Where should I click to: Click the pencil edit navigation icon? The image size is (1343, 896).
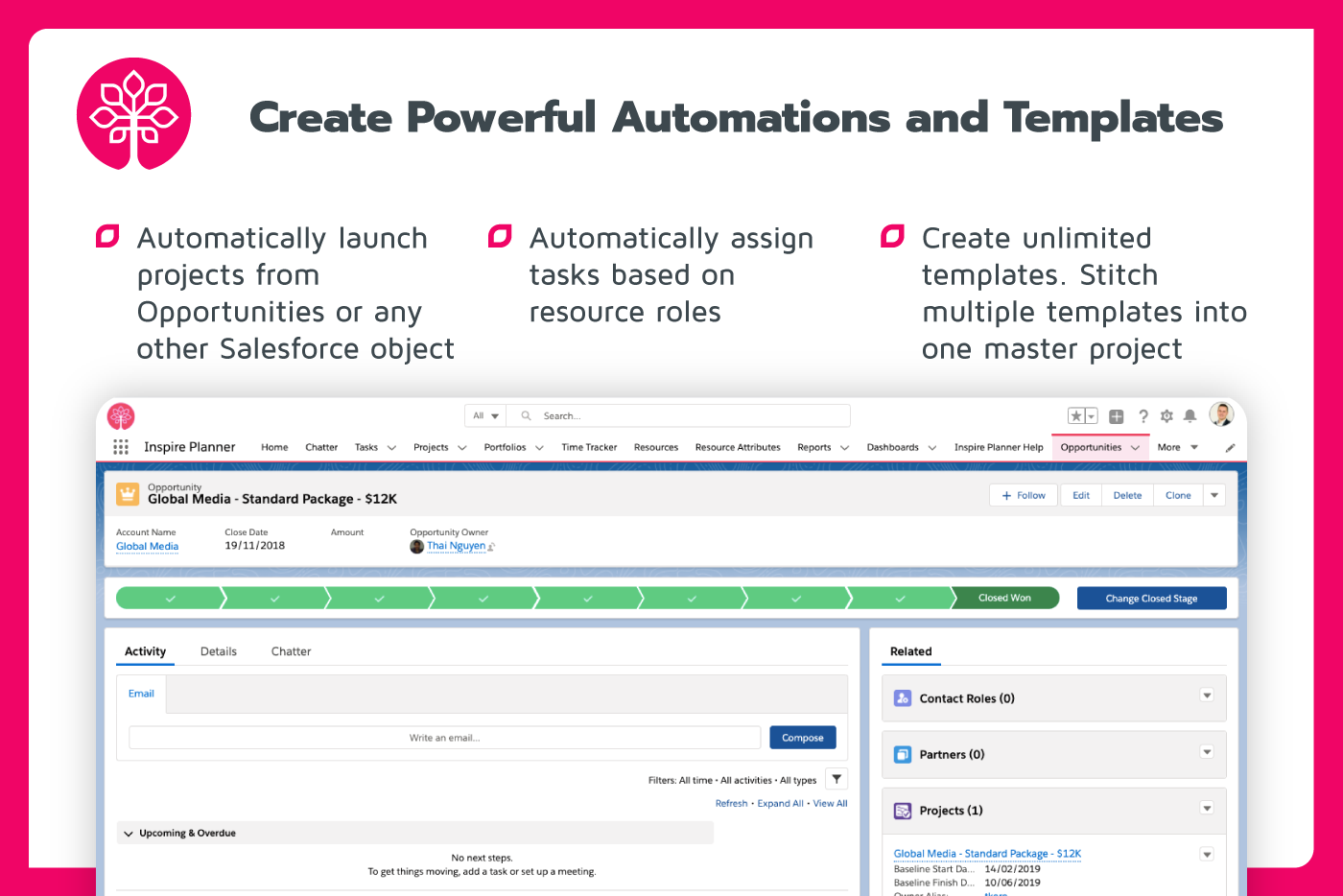(1230, 448)
